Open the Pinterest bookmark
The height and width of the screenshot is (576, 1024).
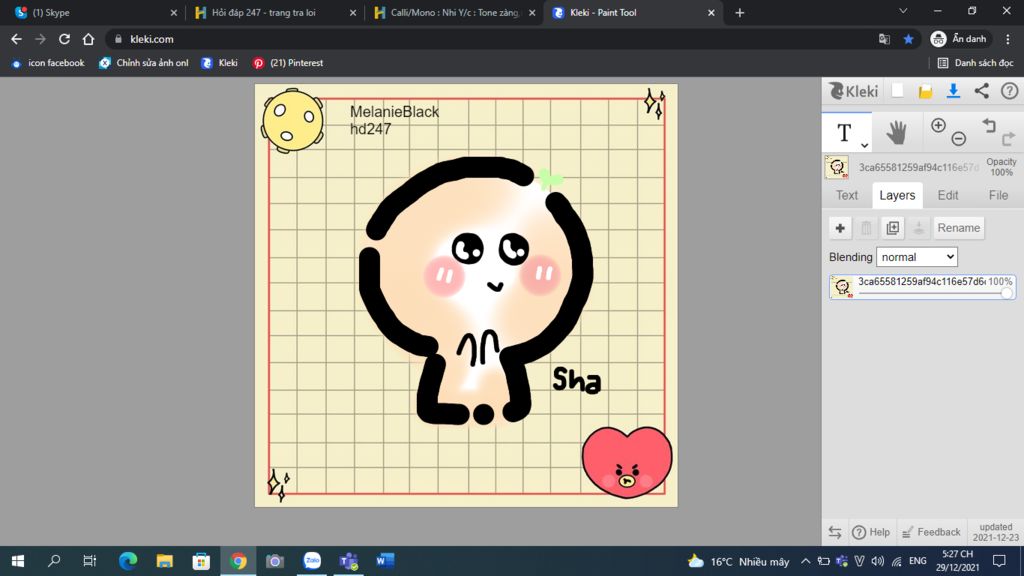288,63
